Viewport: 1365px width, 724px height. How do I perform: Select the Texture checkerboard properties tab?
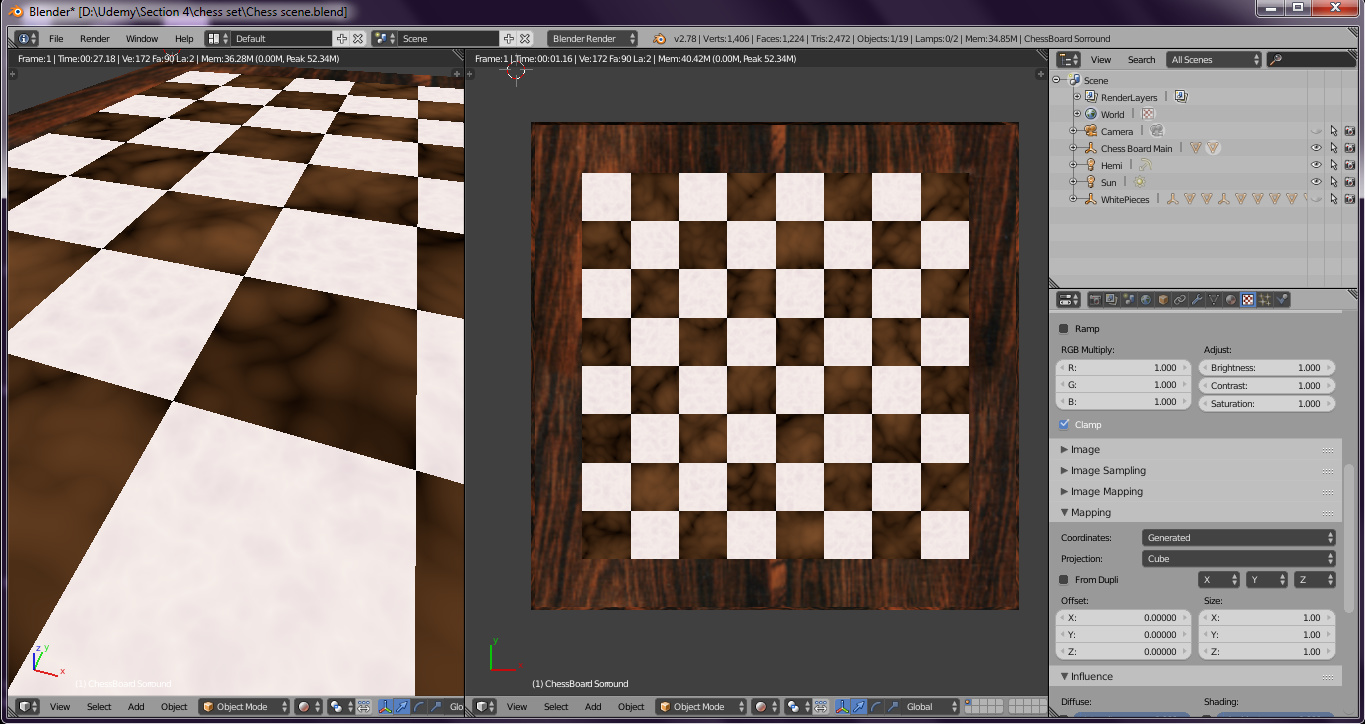tap(1248, 300)
